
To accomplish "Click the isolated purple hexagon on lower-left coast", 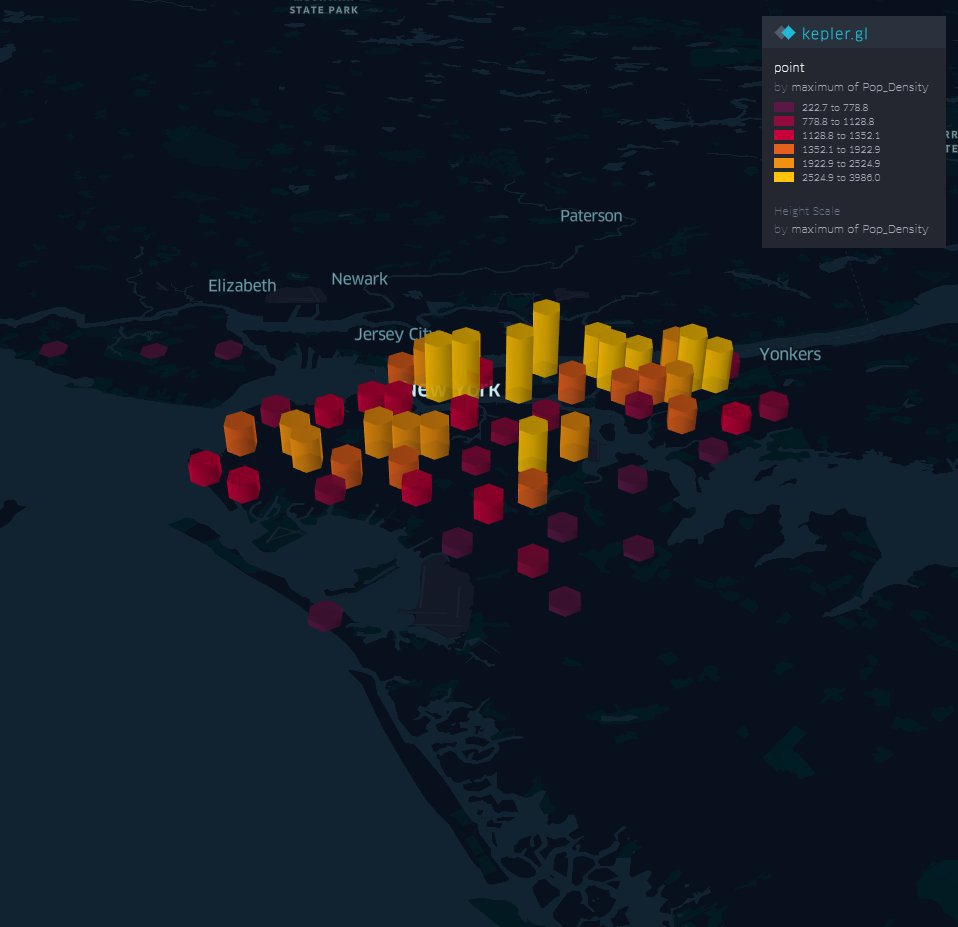I will (x=325, y=615).
